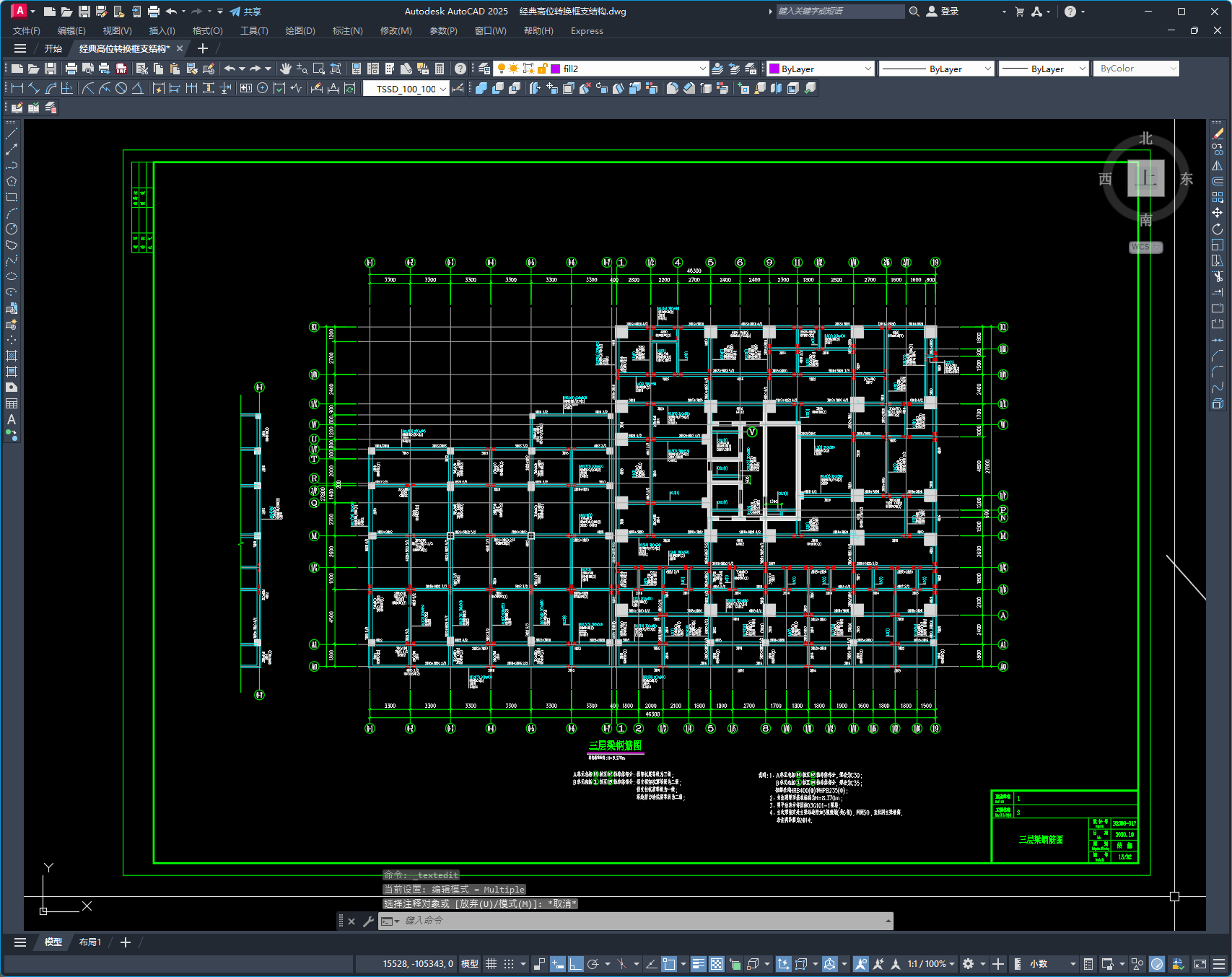The image size is (1232, 977).
Task: Add a new drawing tab with plus button
Action: tap(203, 48)
